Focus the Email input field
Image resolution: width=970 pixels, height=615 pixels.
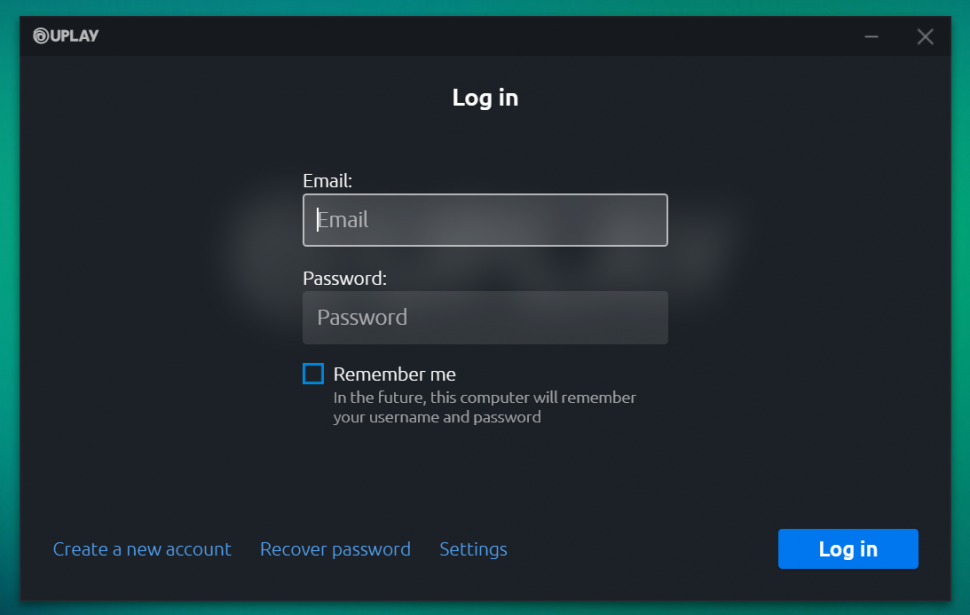[x=485, y=220]
